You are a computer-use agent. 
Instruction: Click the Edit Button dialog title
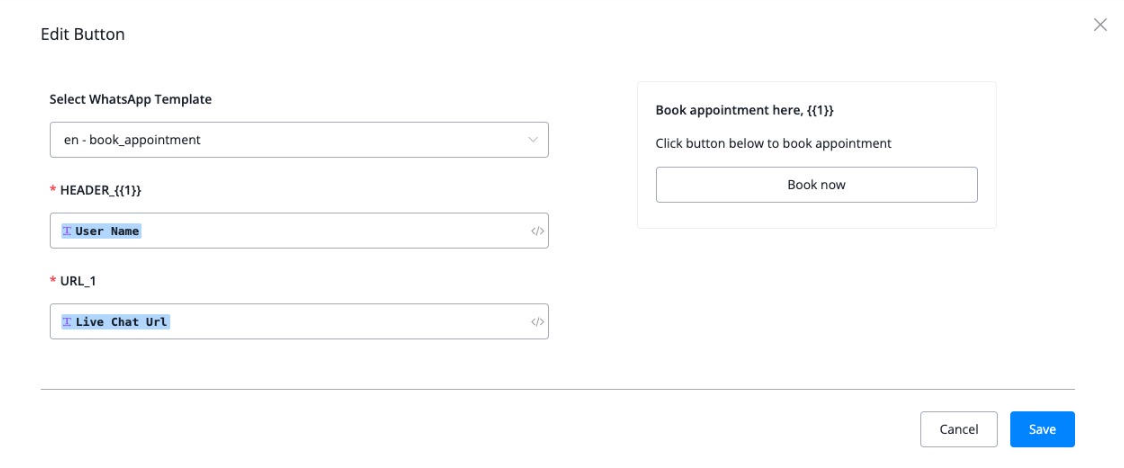(x=82, y=35)
